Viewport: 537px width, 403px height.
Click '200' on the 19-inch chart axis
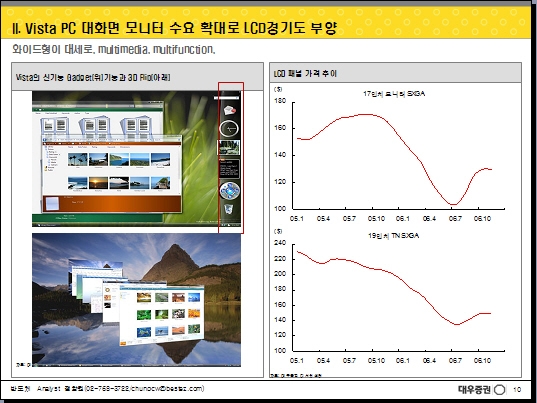[x=280, y=274]
